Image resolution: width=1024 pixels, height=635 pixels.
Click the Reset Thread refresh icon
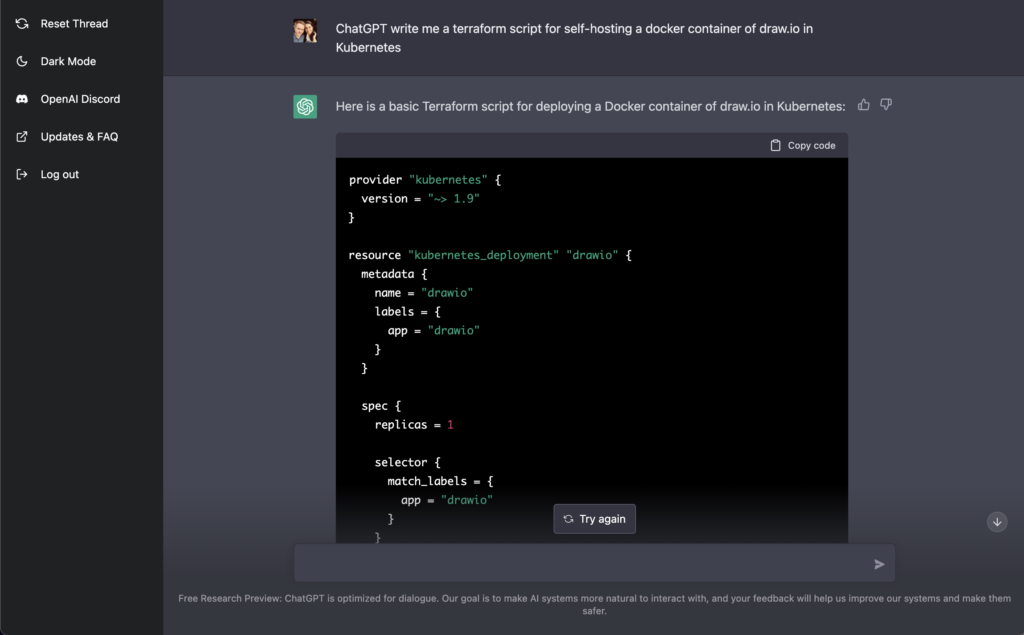pos(22,24)
